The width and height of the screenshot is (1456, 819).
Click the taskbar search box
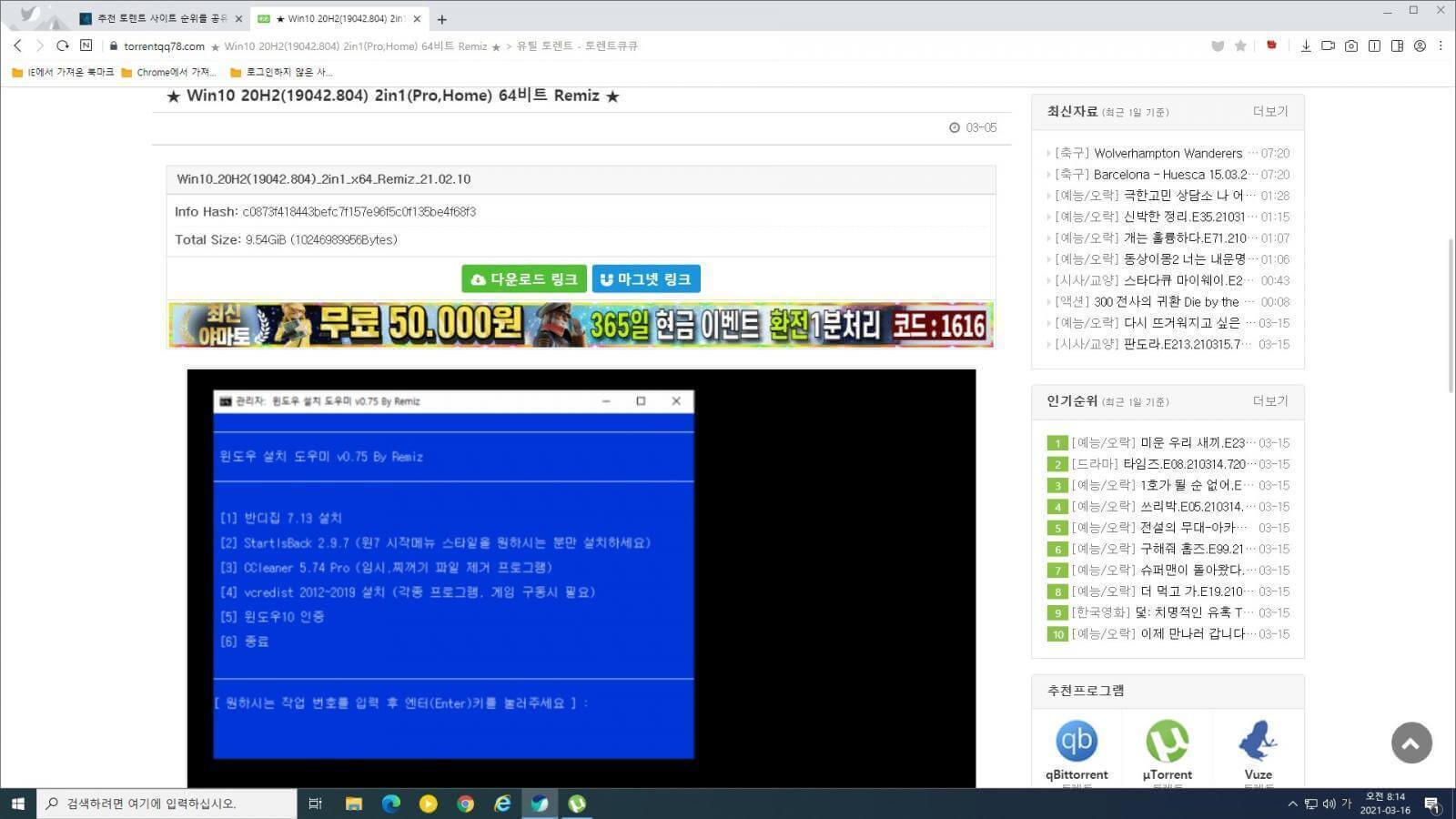point(167,804)
